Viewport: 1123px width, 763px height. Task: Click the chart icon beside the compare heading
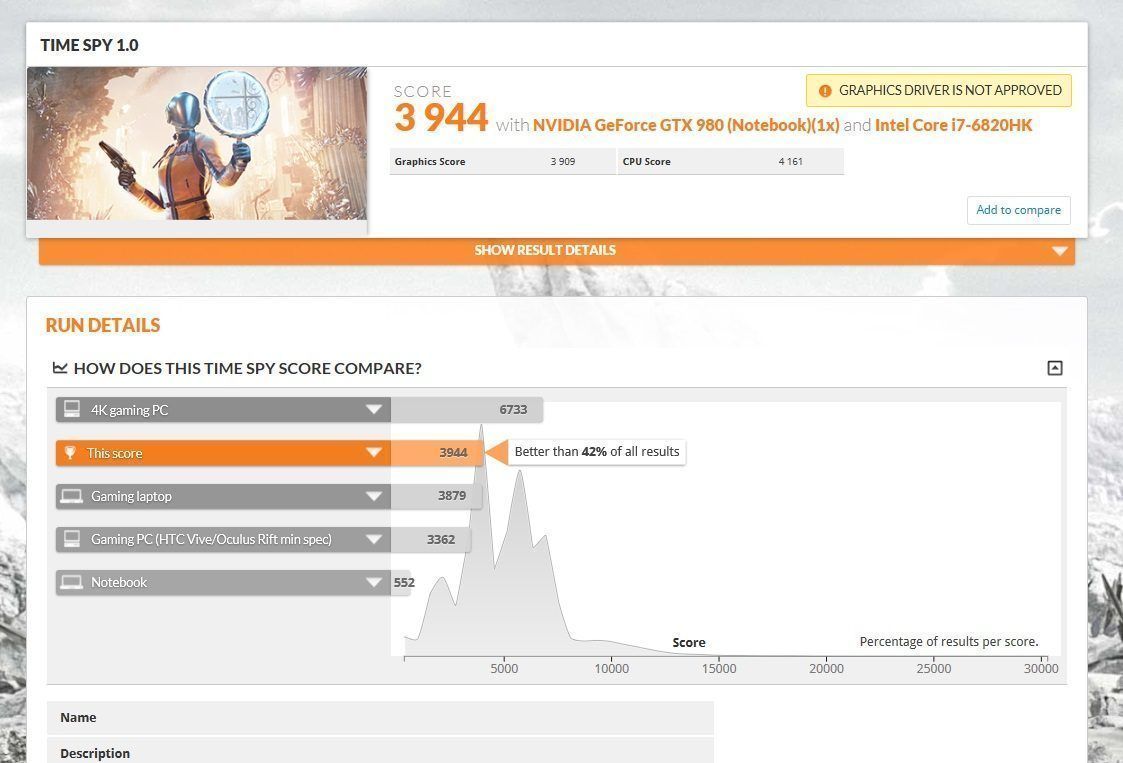pyautogui.click(x=60, y=368)
